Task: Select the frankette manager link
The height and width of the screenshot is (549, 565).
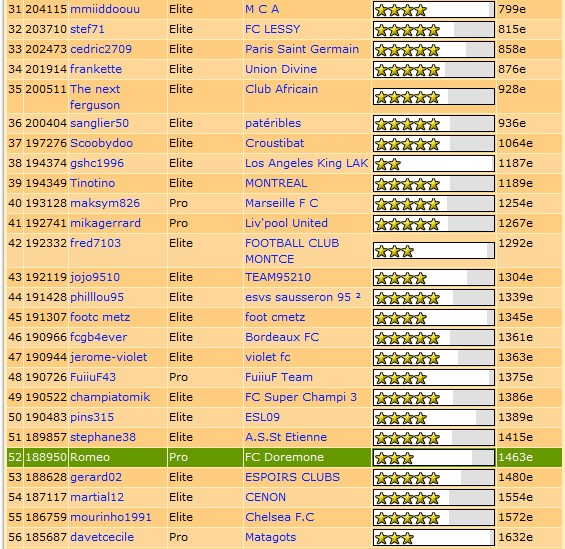Action: (96, 69)
